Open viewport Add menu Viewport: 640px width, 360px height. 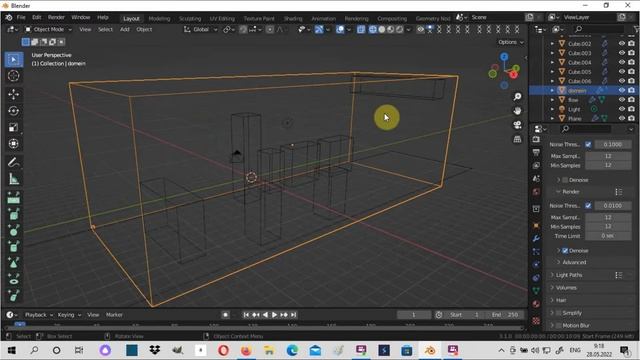[124, 29]
